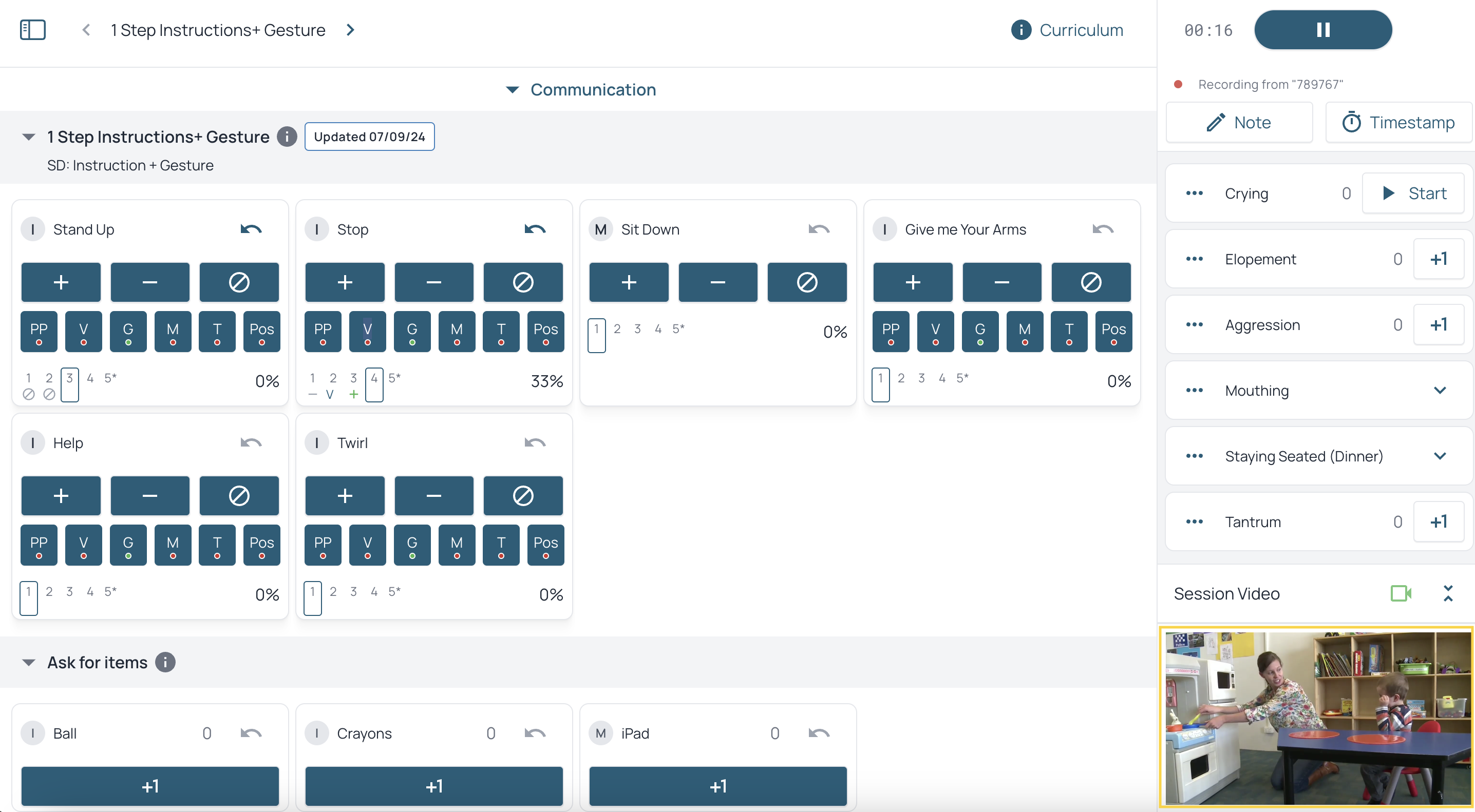Add a Note
This screenshot has height=812, width=1475.
(1239, 122)
